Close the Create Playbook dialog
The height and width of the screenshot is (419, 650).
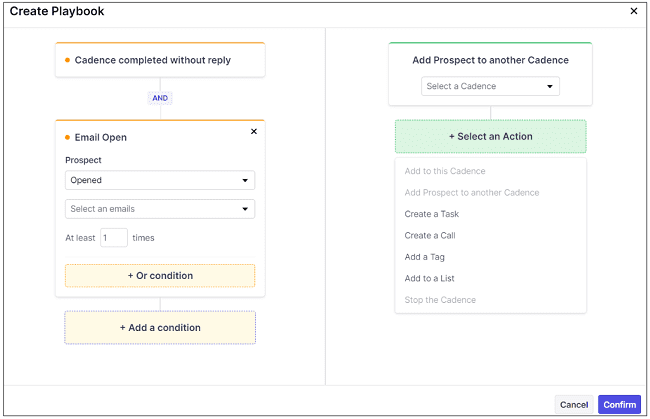633,11
